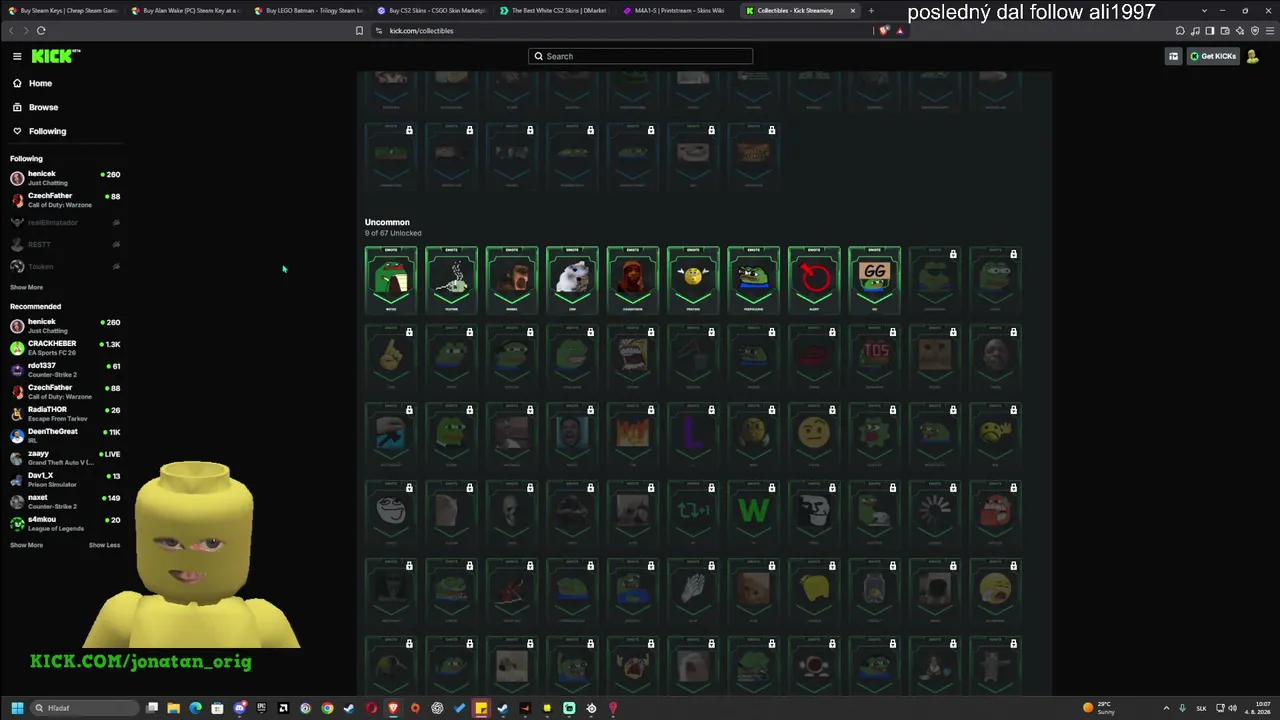Bookmark this page
The width and height of the screenshot is (1280, 720).
point(359,31)
